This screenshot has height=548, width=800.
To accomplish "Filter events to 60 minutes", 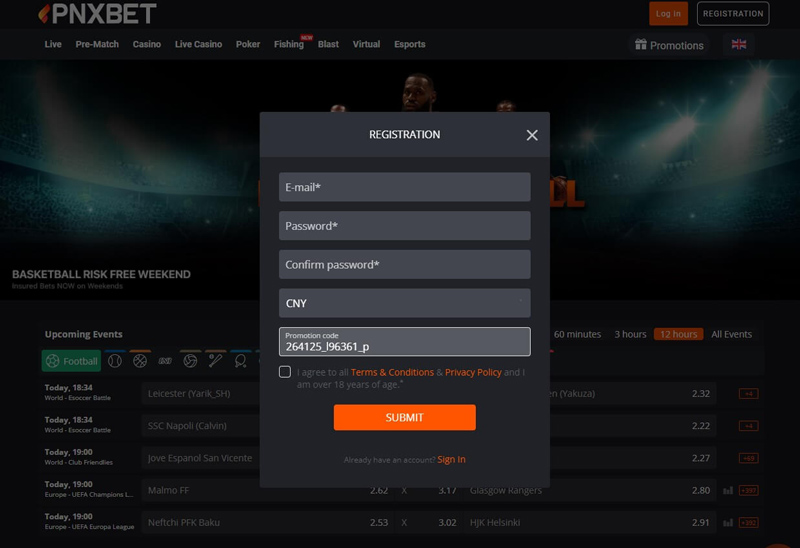I will tap(577, 334).
